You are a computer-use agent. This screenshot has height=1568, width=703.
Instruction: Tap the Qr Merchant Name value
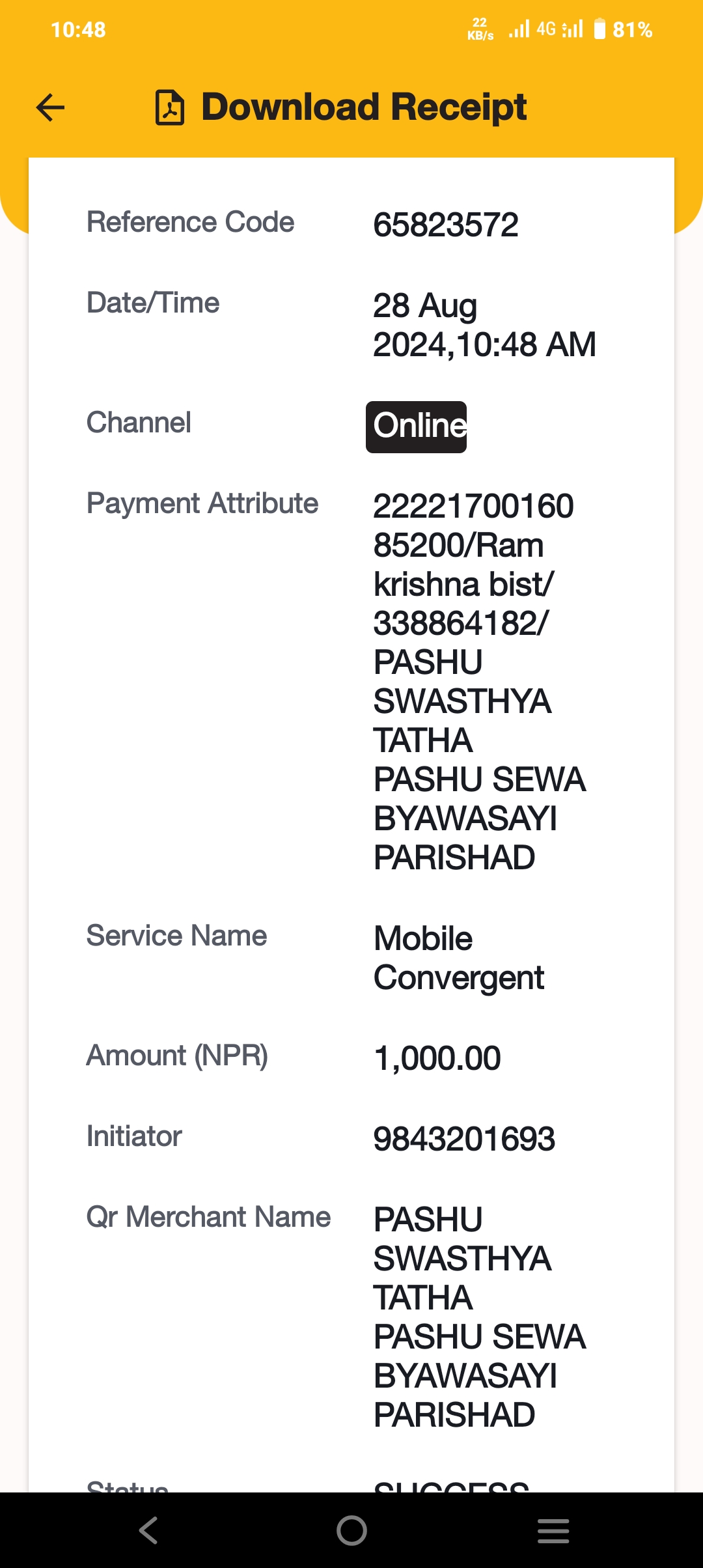(x=480, y=1317)
